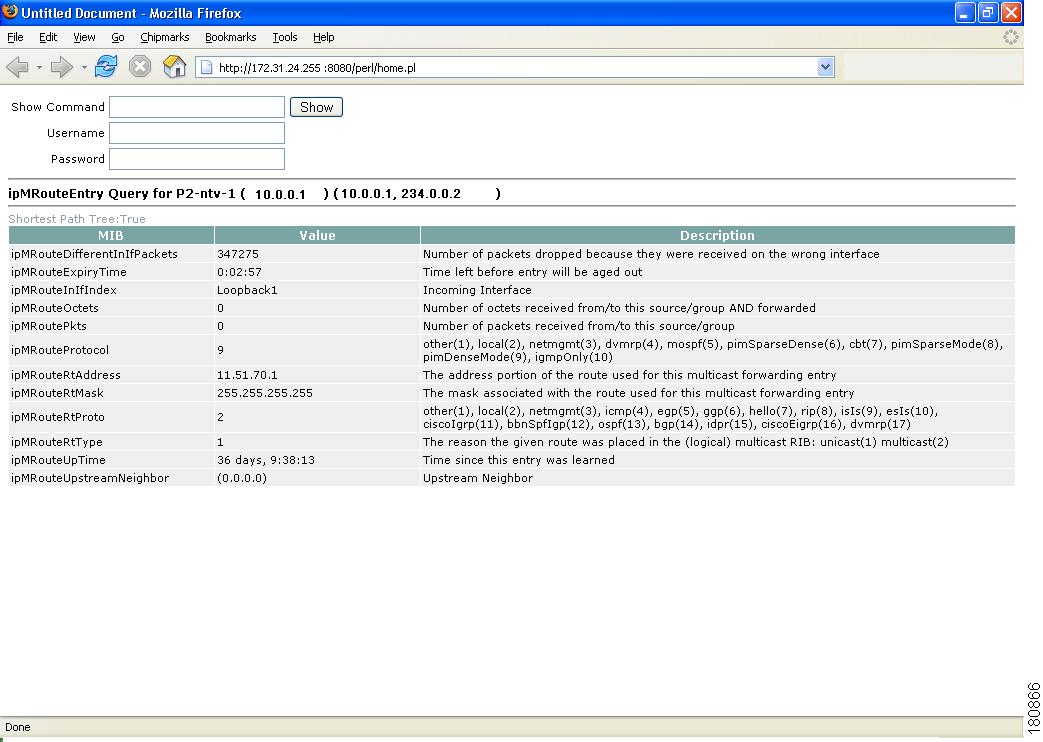Click the Reload page icon

click(105, 67)
